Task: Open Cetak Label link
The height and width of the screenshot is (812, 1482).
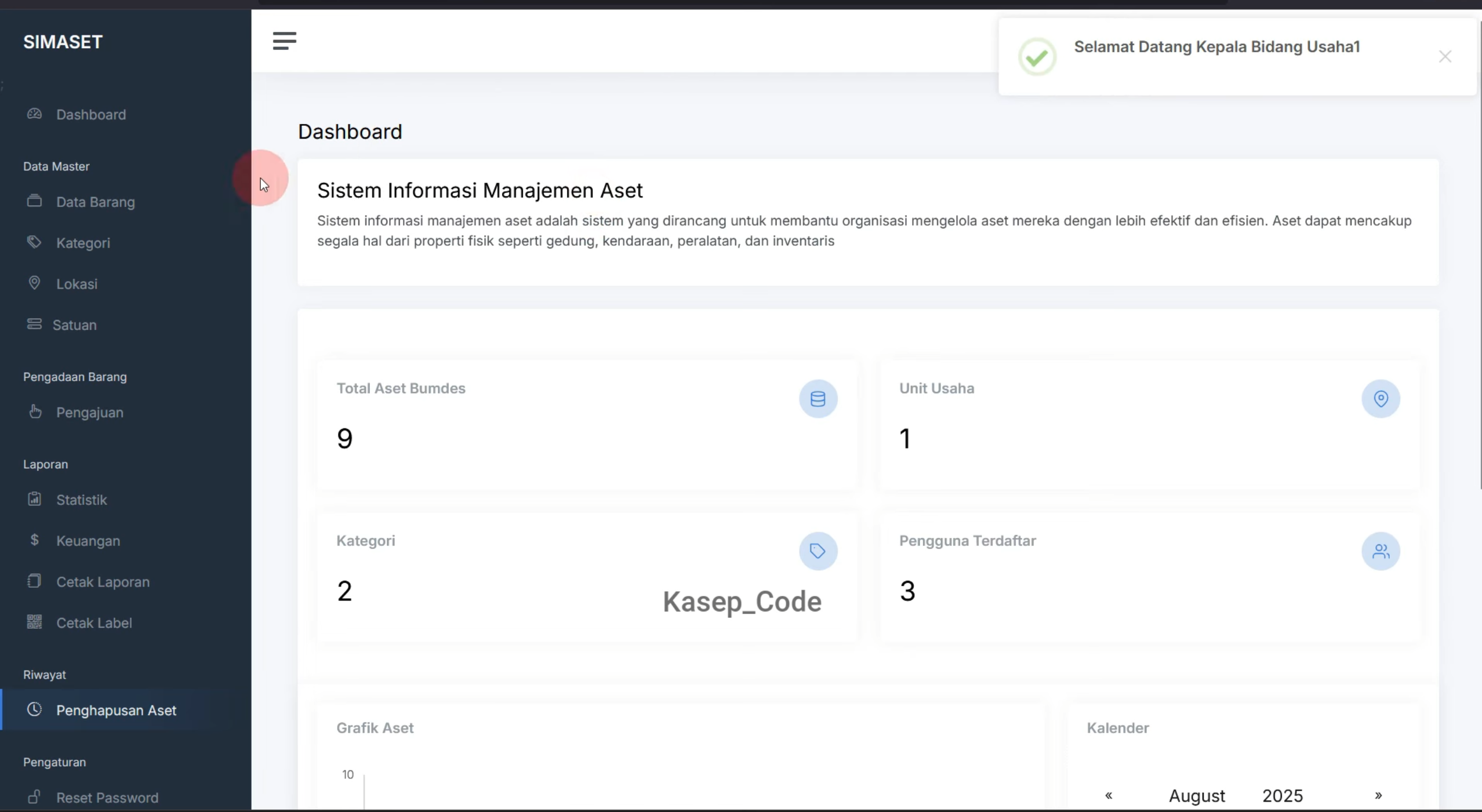Action: (x=94, y=623)
